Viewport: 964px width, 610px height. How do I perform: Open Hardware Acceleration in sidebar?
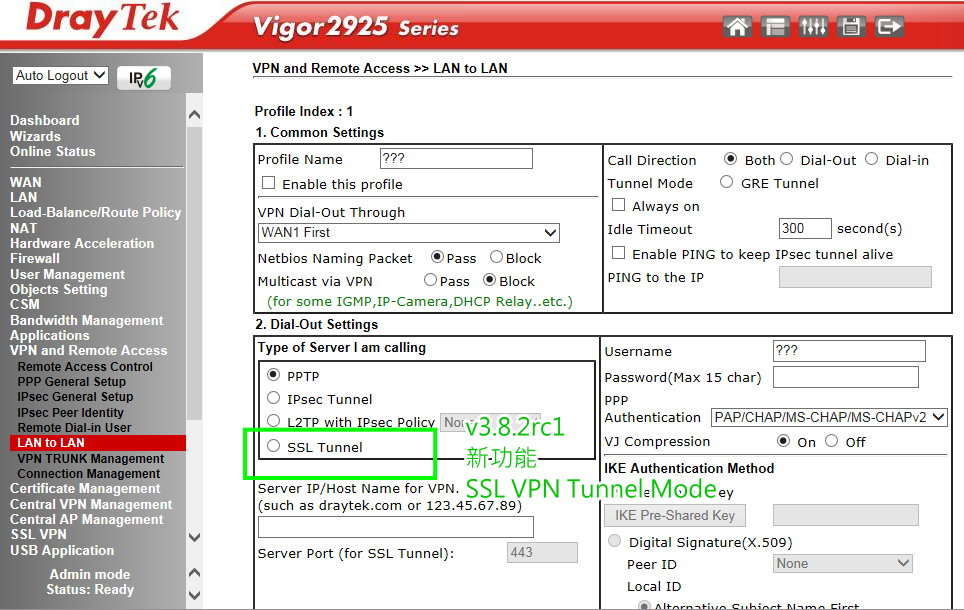coord(82,244)
